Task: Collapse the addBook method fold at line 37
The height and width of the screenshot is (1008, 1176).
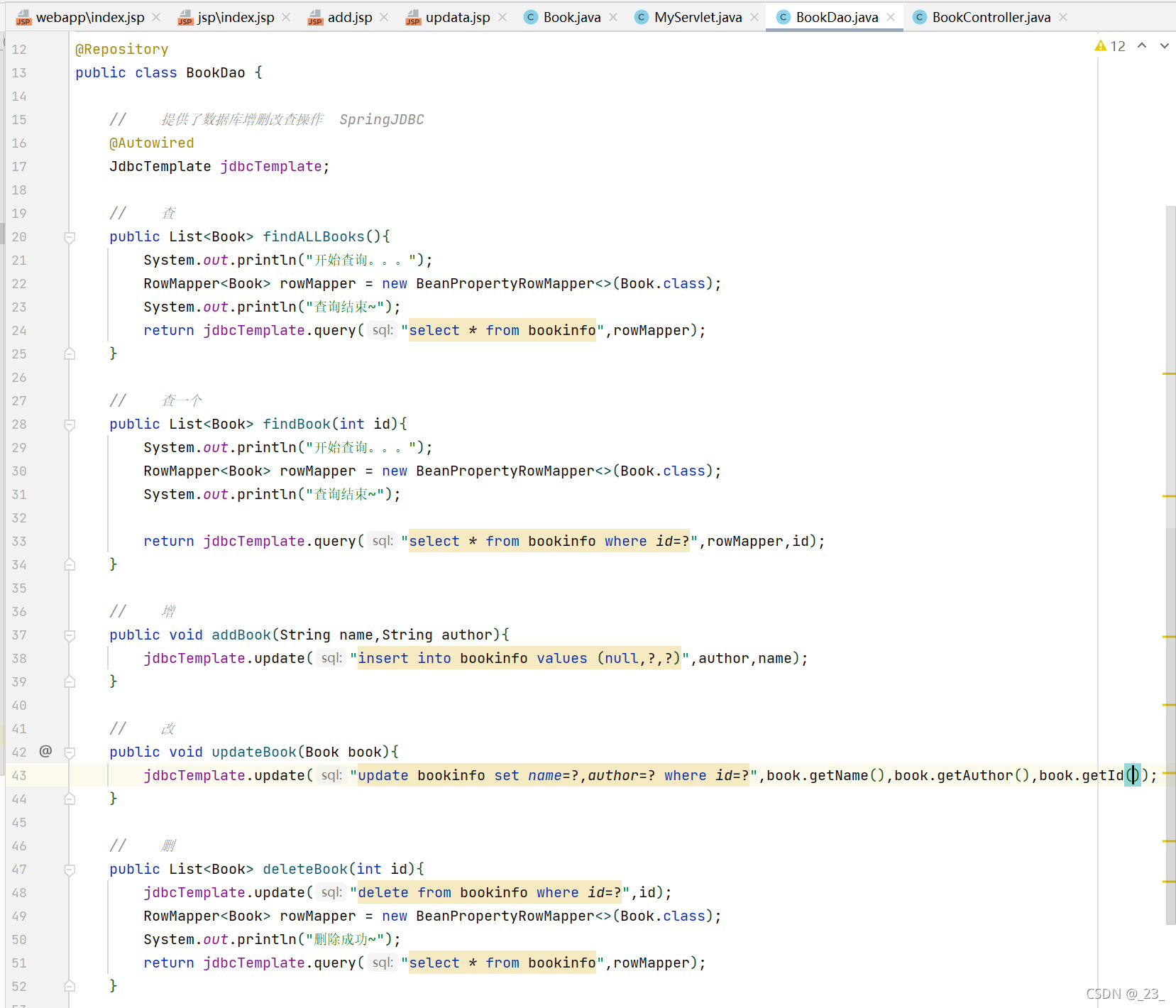Action: pyautogui.click(x=70, y=635)
